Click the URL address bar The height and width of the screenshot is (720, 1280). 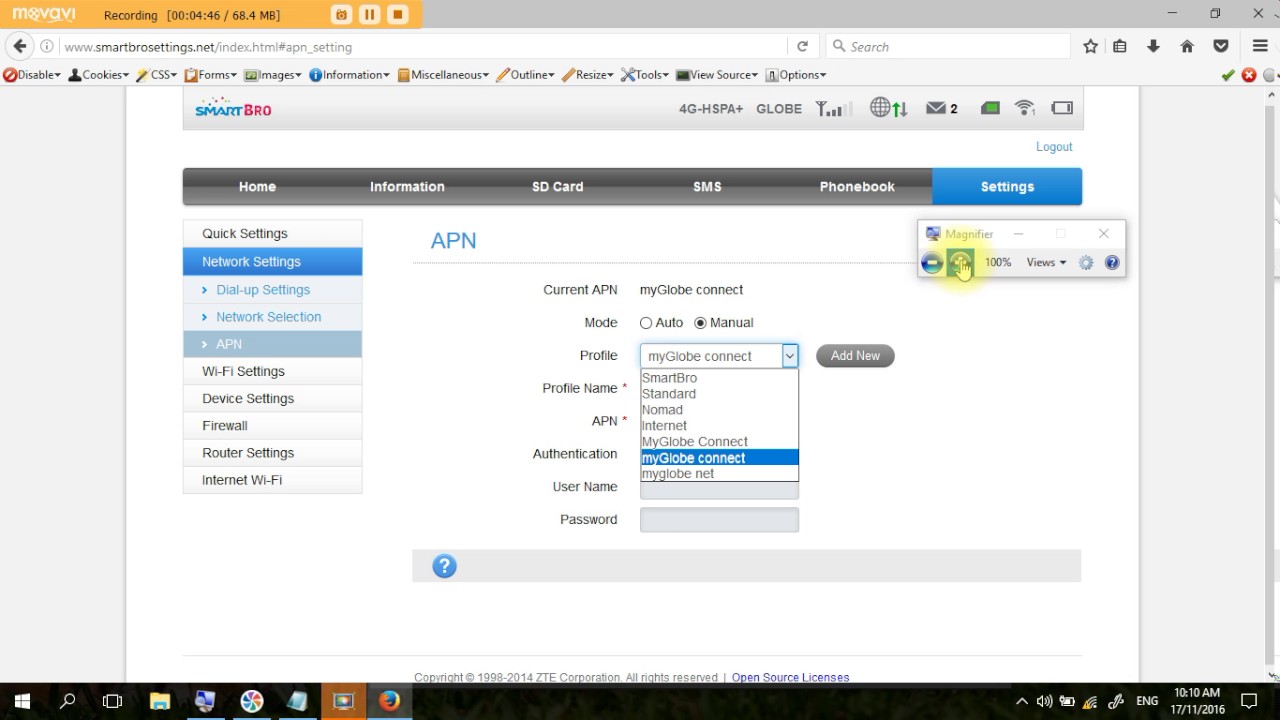point(424,46)
